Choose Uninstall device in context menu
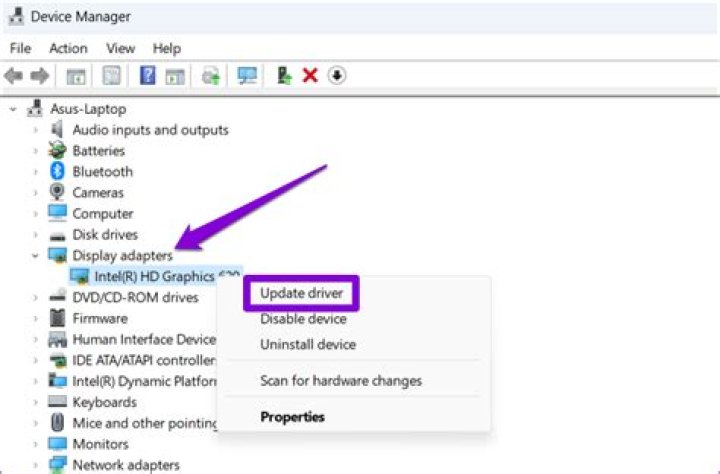The height and width of the screenshot is (474, 720). (308, 344)
